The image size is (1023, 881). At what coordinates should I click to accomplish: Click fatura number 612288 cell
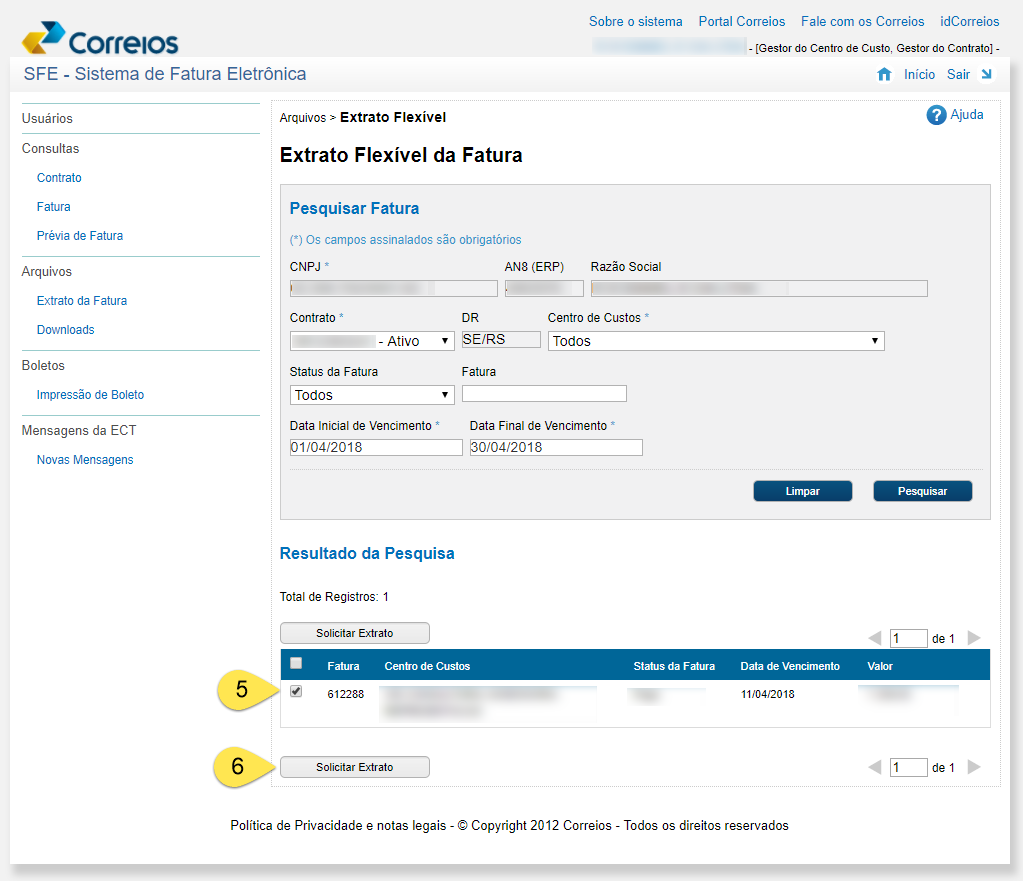coord(346,694)
